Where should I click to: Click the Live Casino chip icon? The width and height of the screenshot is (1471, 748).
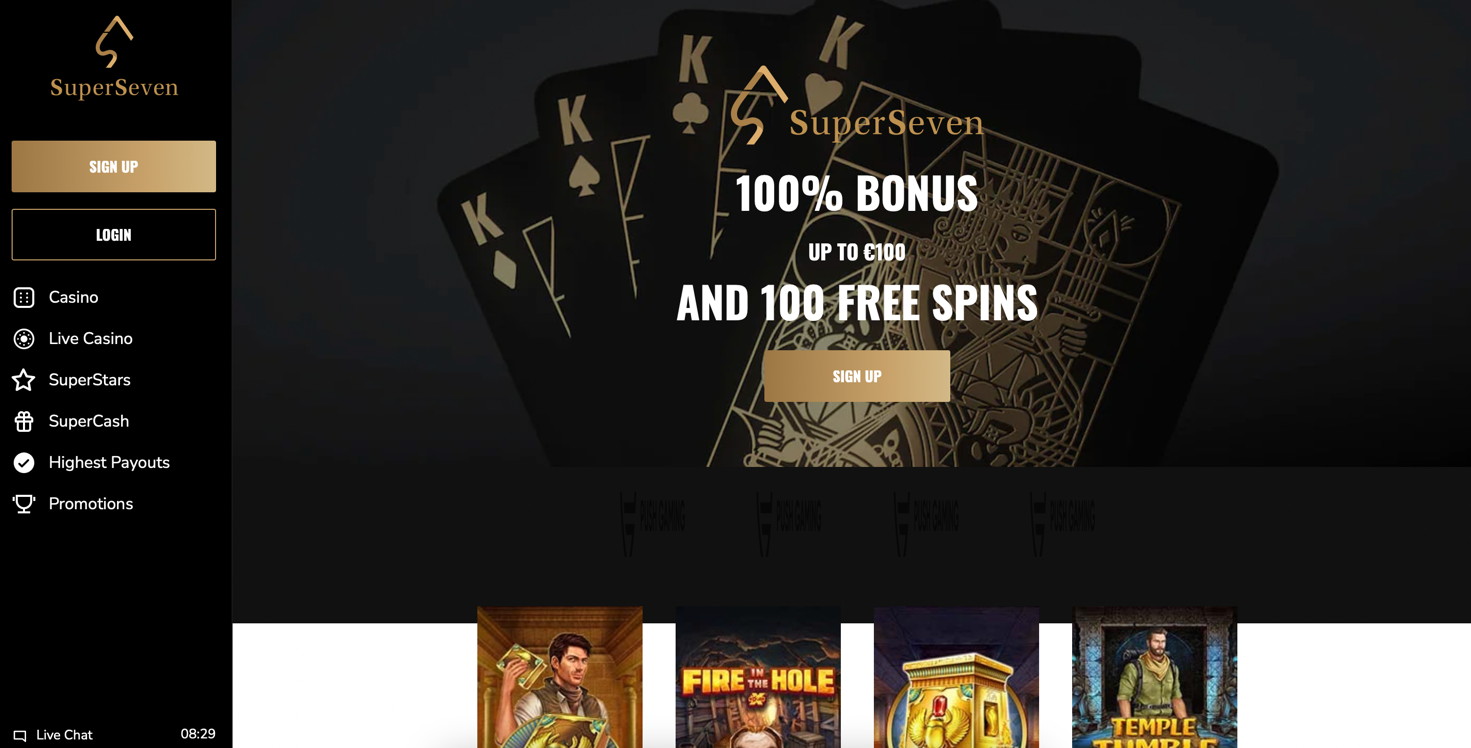[x=24, y=339]
